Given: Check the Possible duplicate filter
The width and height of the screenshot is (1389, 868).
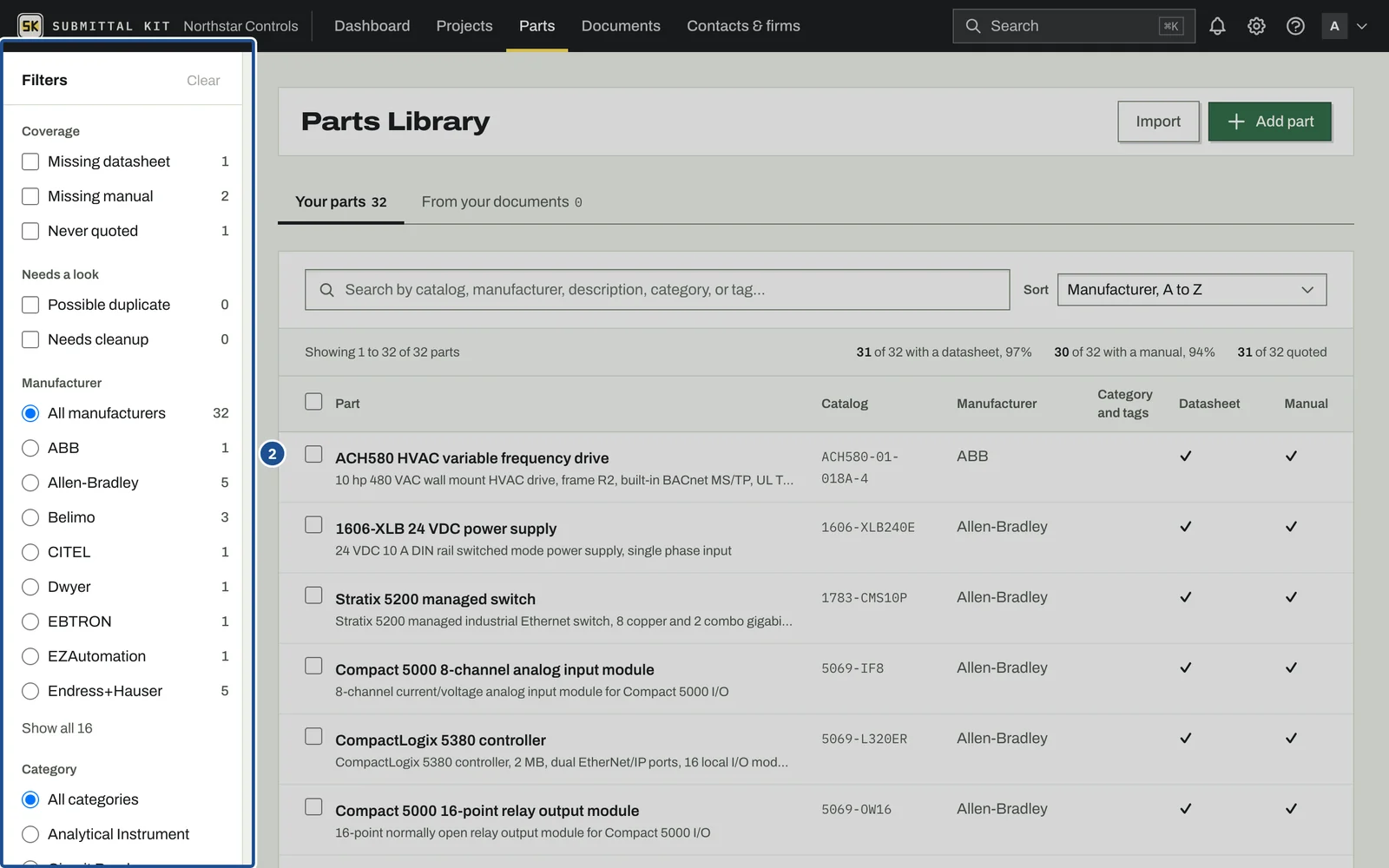Looking at the screenshot, I should click(x=30, y=305).
